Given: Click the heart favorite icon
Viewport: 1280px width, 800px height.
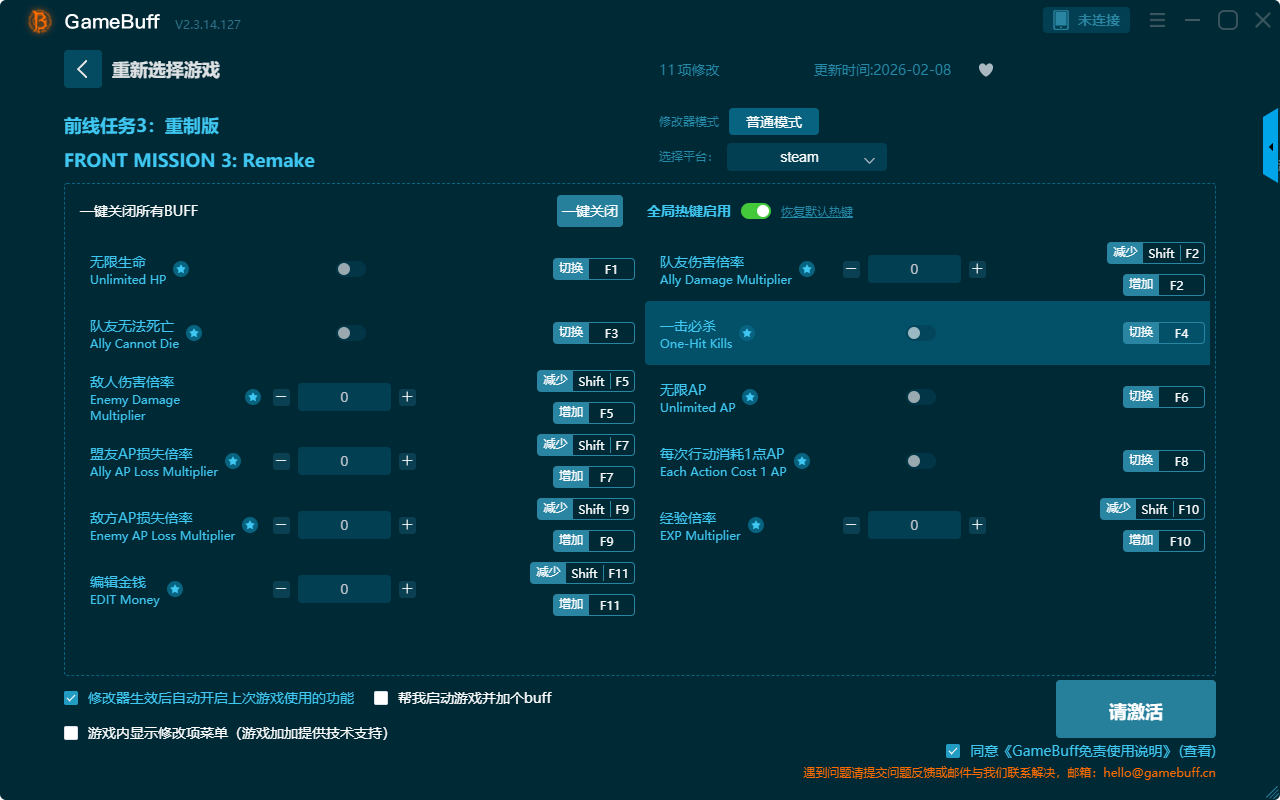Looking at the screenshot, I should point(985,70).
